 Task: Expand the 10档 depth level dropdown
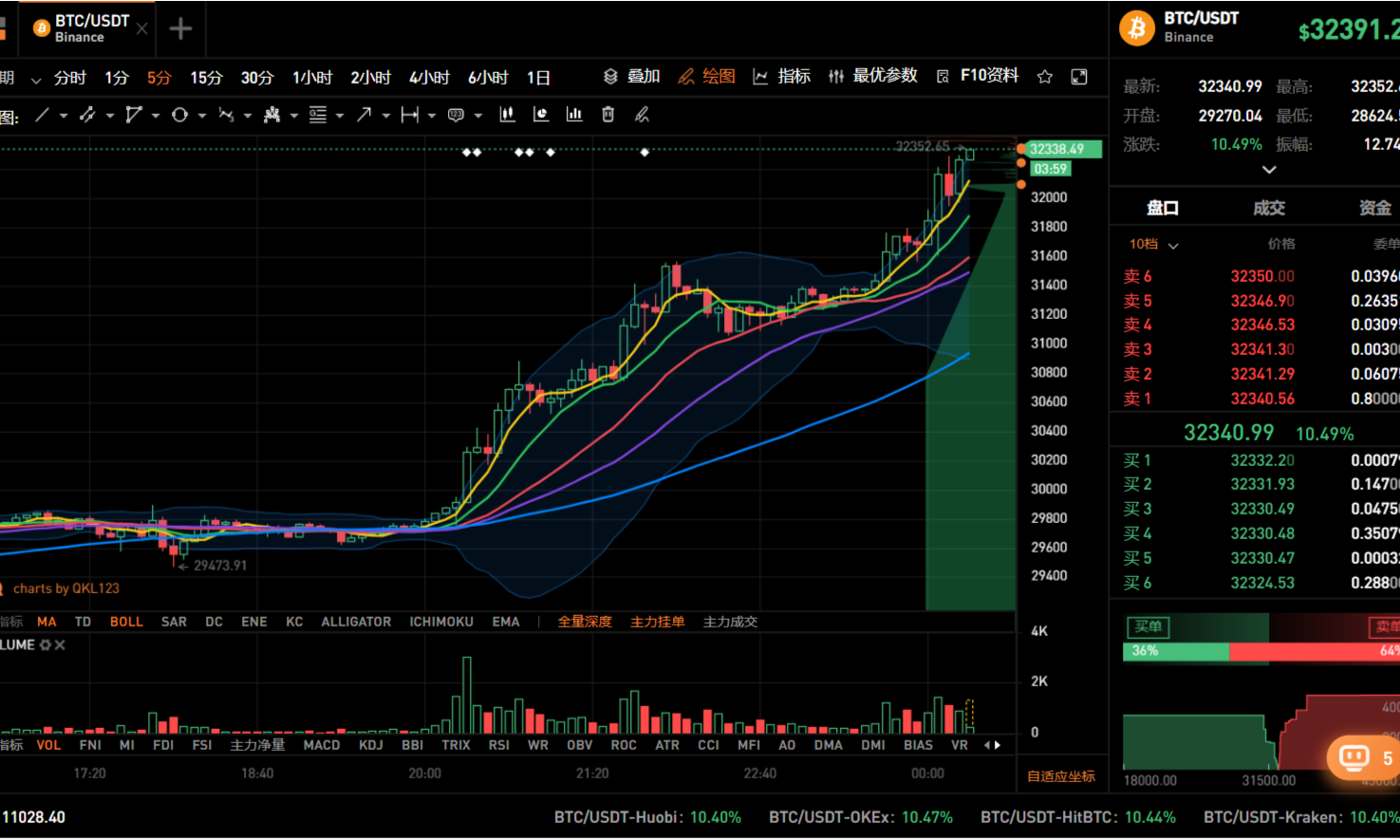pyautogui.click(x=1153, y=244)
